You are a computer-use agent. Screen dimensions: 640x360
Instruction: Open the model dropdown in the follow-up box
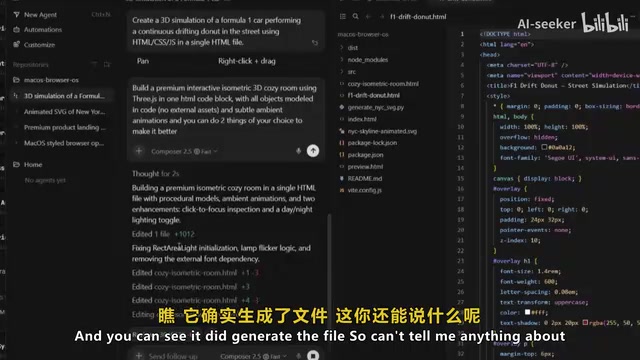click(253, 356)
